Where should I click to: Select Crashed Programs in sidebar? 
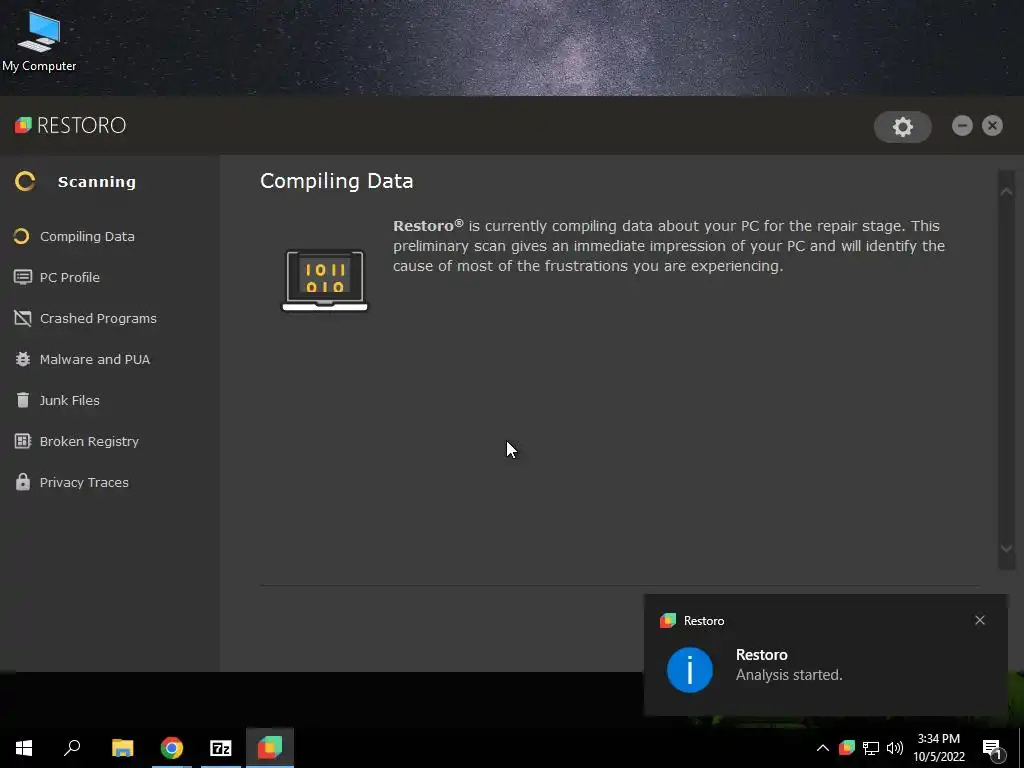(x=99, y=318)
